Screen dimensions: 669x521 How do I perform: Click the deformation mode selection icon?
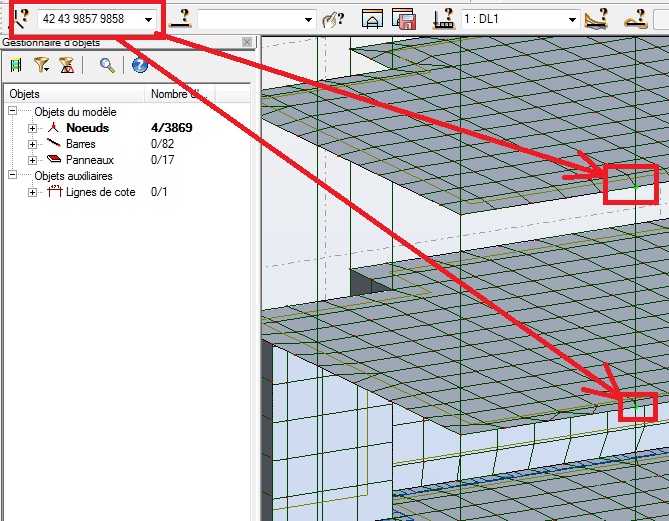(596, 19)
